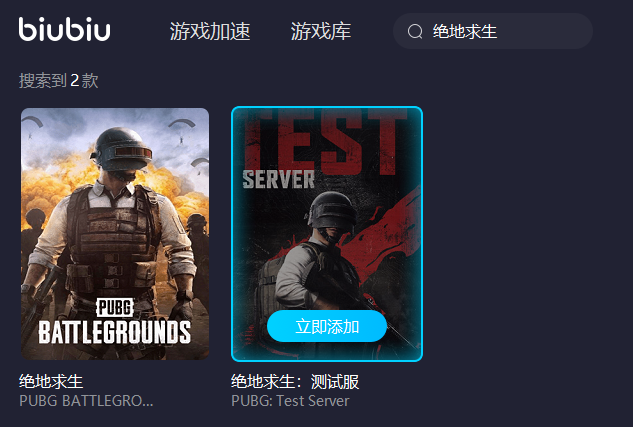Image resolution: width=633 pixels, height=427 pixels.
Task: Click the PUBG: Test Server subtitle
Action: pyautogui.click(x=290, y=401)
